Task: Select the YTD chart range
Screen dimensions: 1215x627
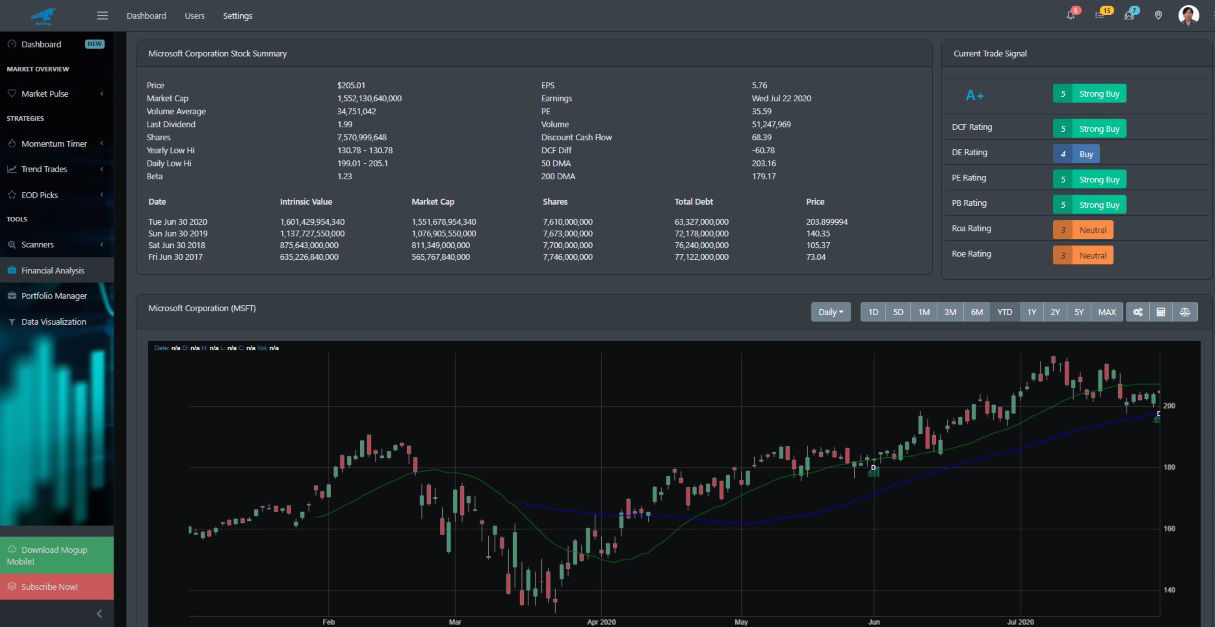Action: click(x=1005, y=312)
